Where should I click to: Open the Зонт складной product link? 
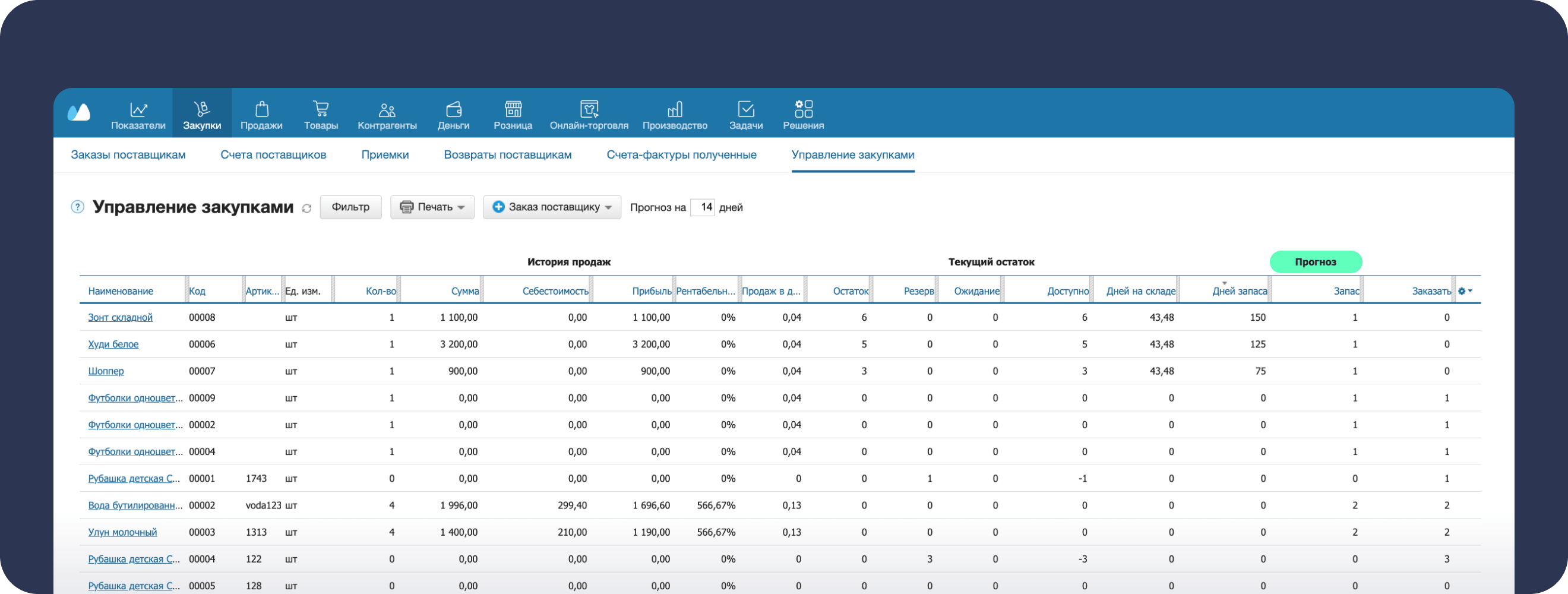click(x=120, y=317)
